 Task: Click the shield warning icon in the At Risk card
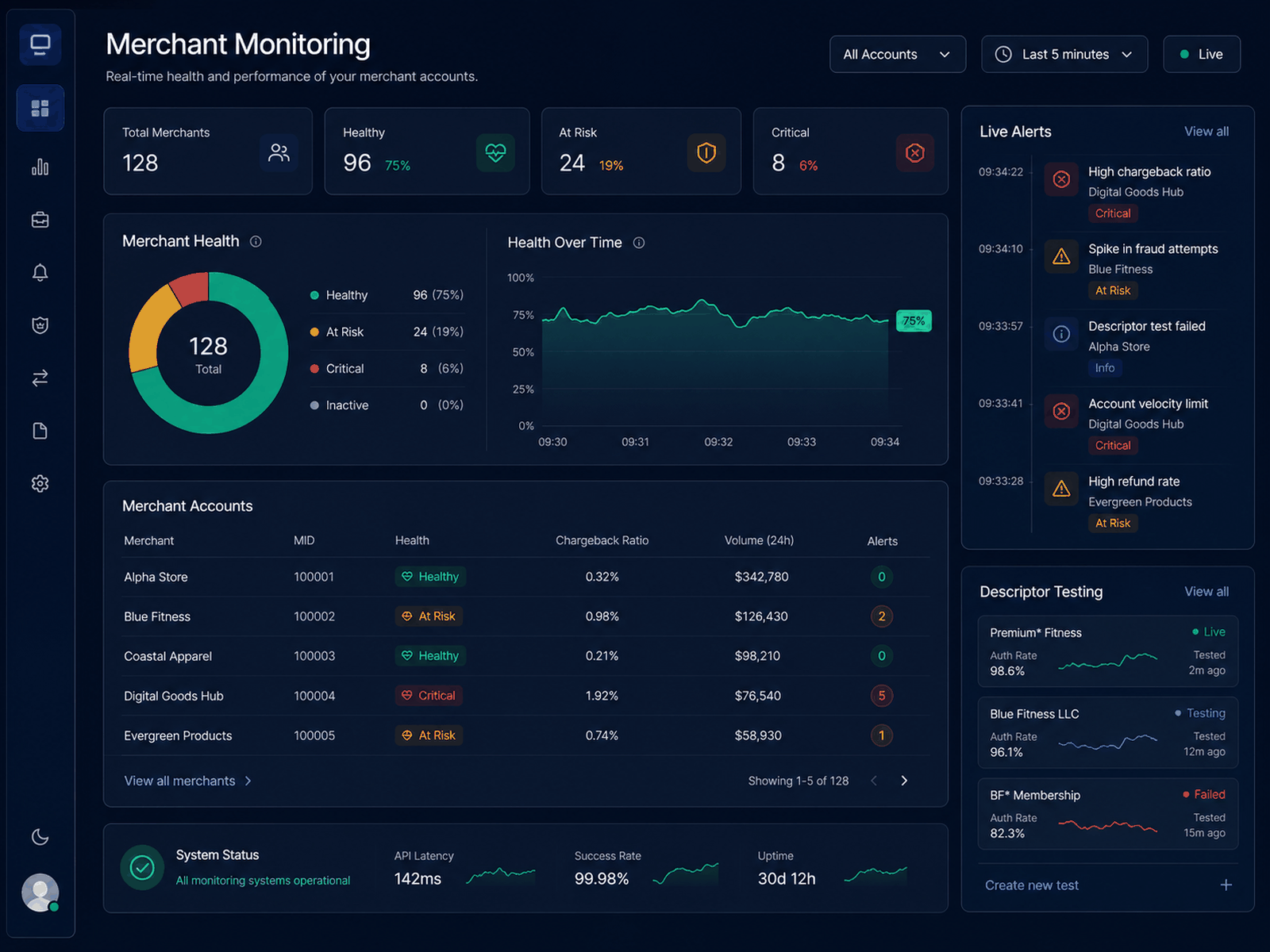[x=706, y=152]
